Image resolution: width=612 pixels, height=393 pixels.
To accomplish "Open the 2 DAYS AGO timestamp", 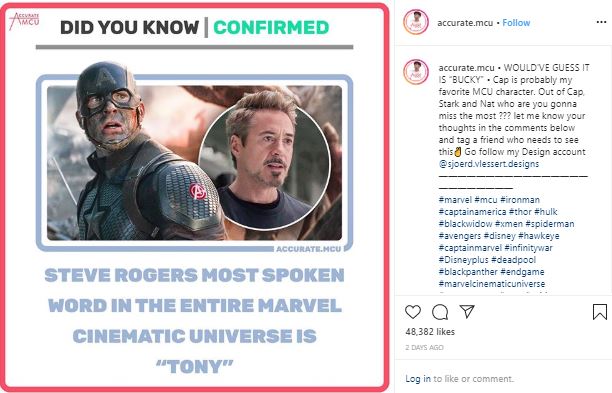I will pos(424,347).
